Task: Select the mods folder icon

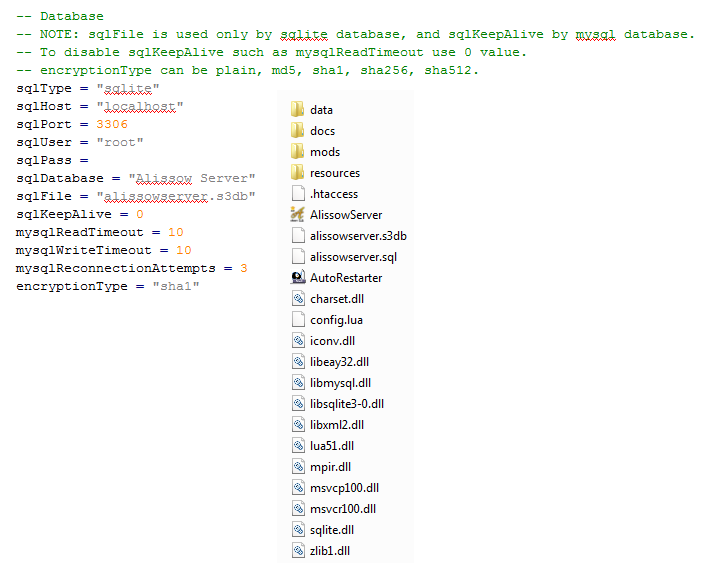Action: click(297, 151)
